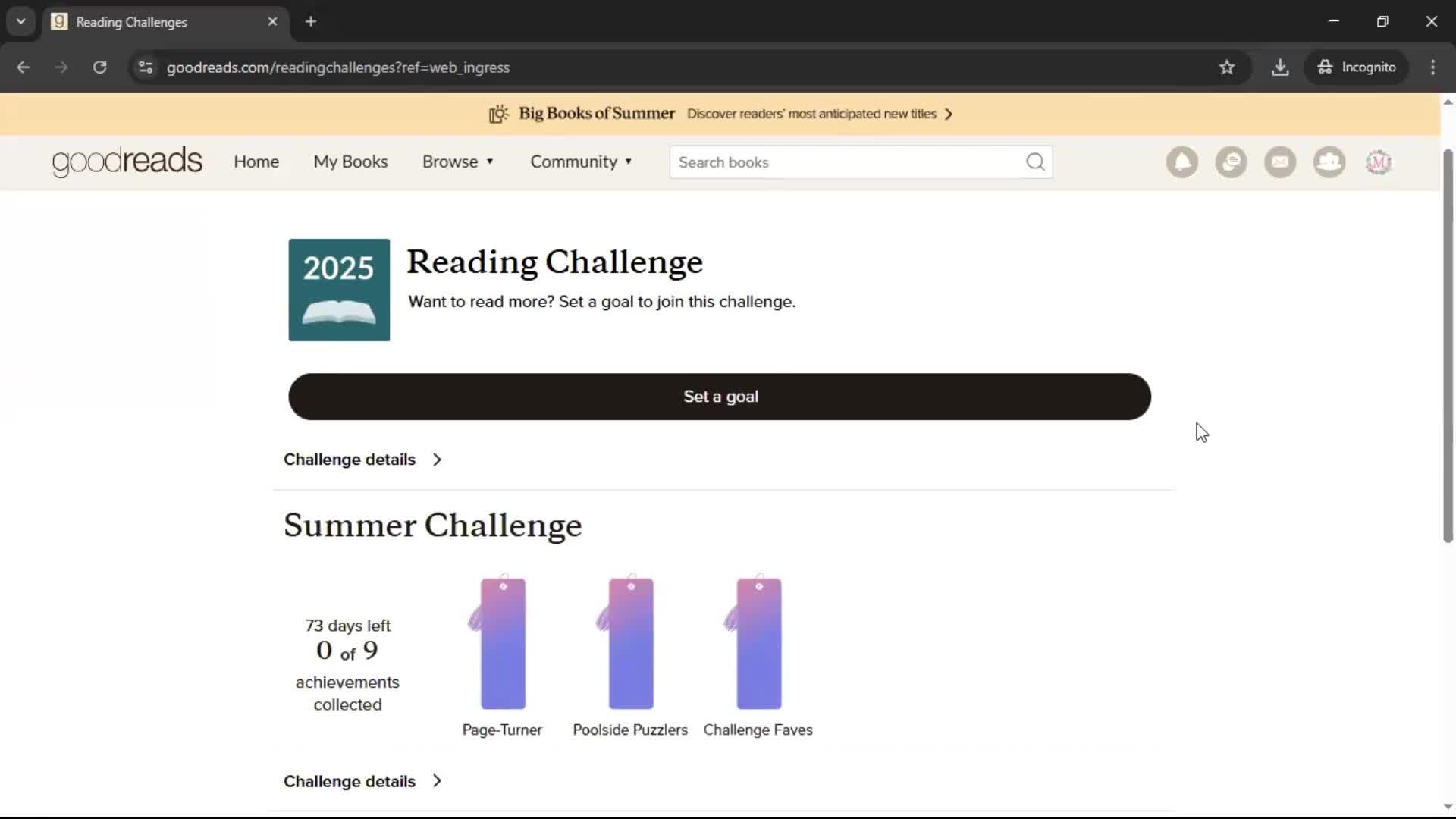This screenshot has width=1456, height=819.
Task: Click the Big Books of Summer banner icon
Action: (498, 114)
